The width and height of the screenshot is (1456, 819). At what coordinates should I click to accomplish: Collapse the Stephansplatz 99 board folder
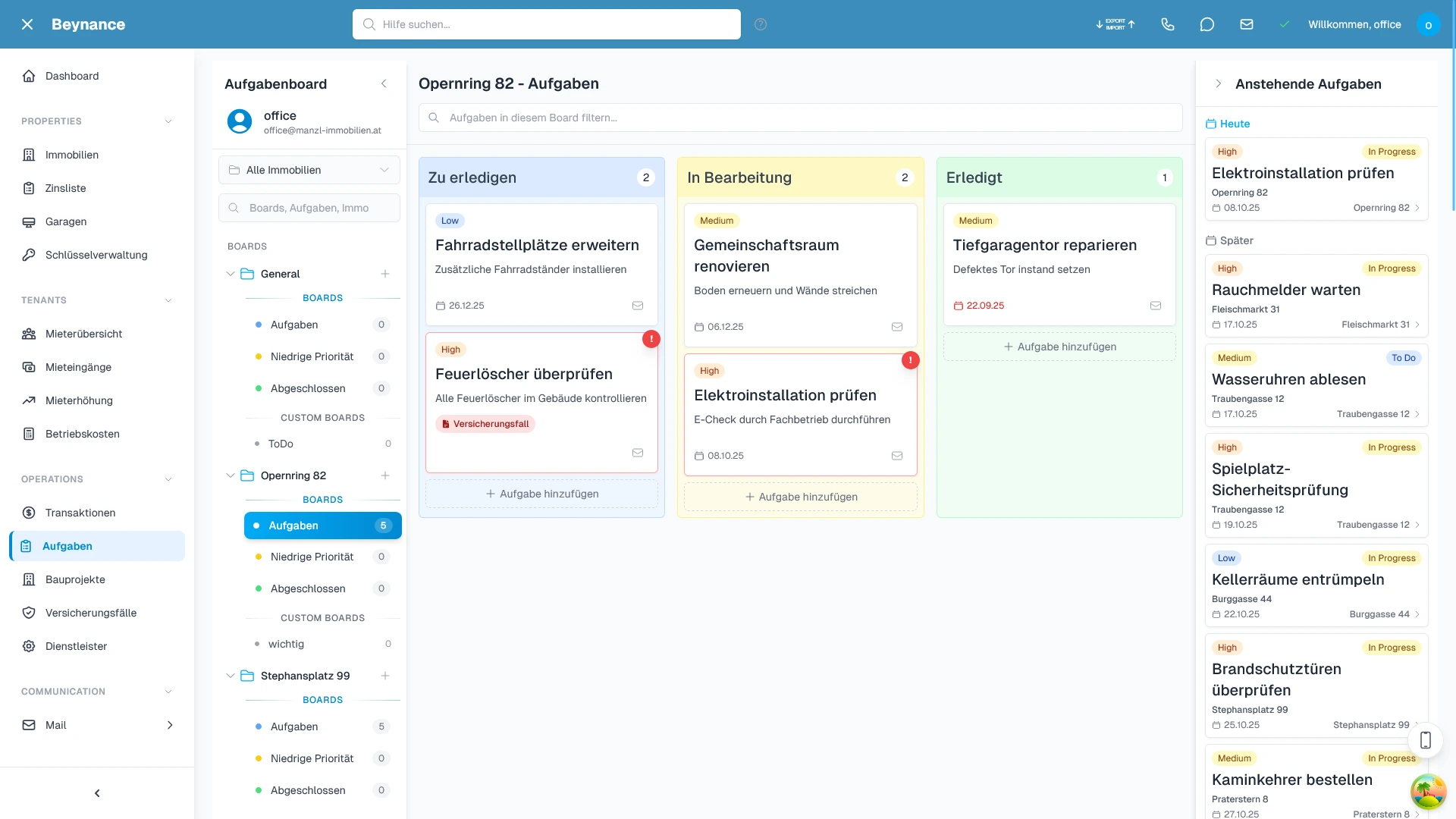tap(231, 676)
